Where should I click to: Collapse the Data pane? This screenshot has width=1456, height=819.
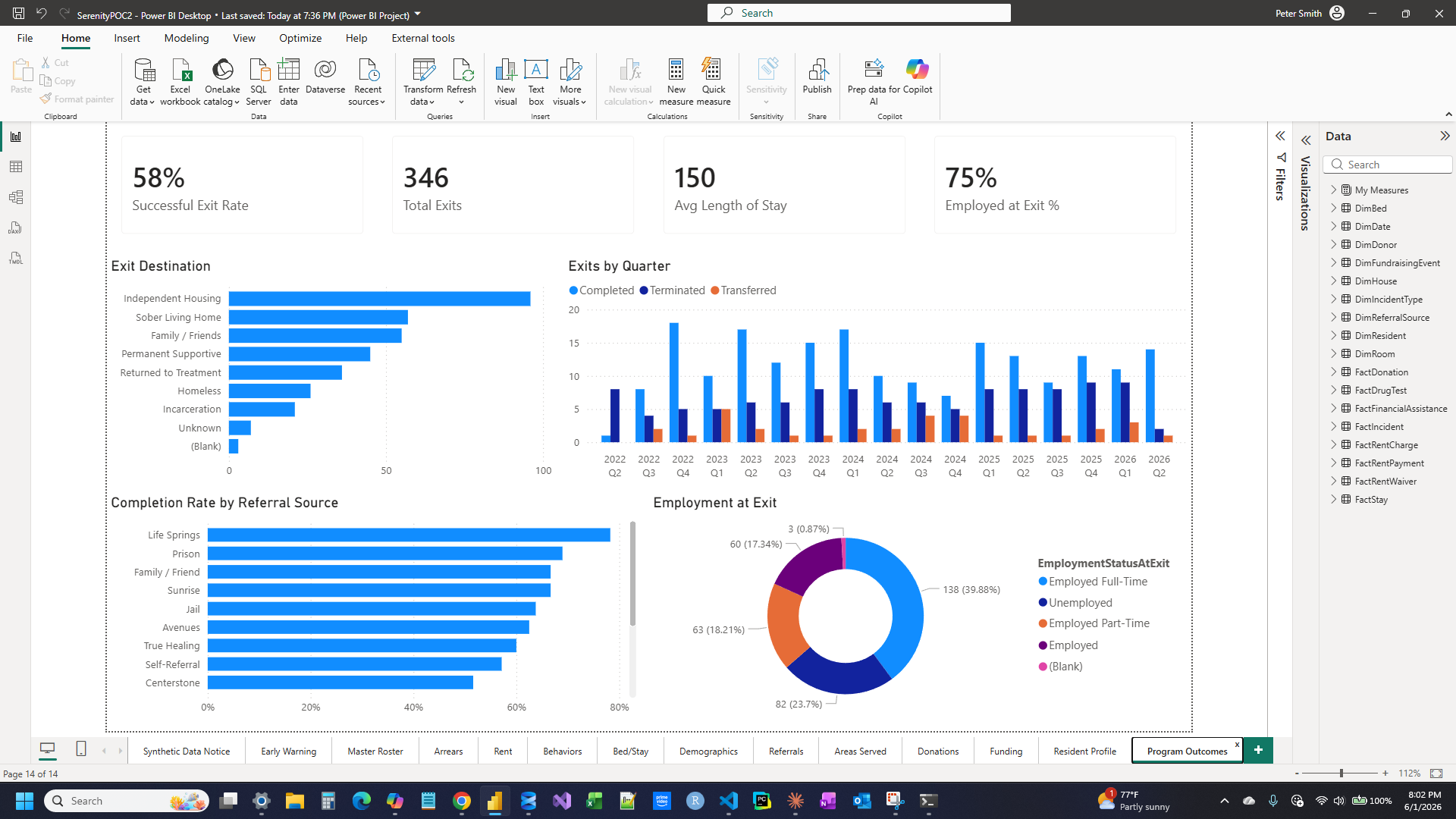point(1445,136)
